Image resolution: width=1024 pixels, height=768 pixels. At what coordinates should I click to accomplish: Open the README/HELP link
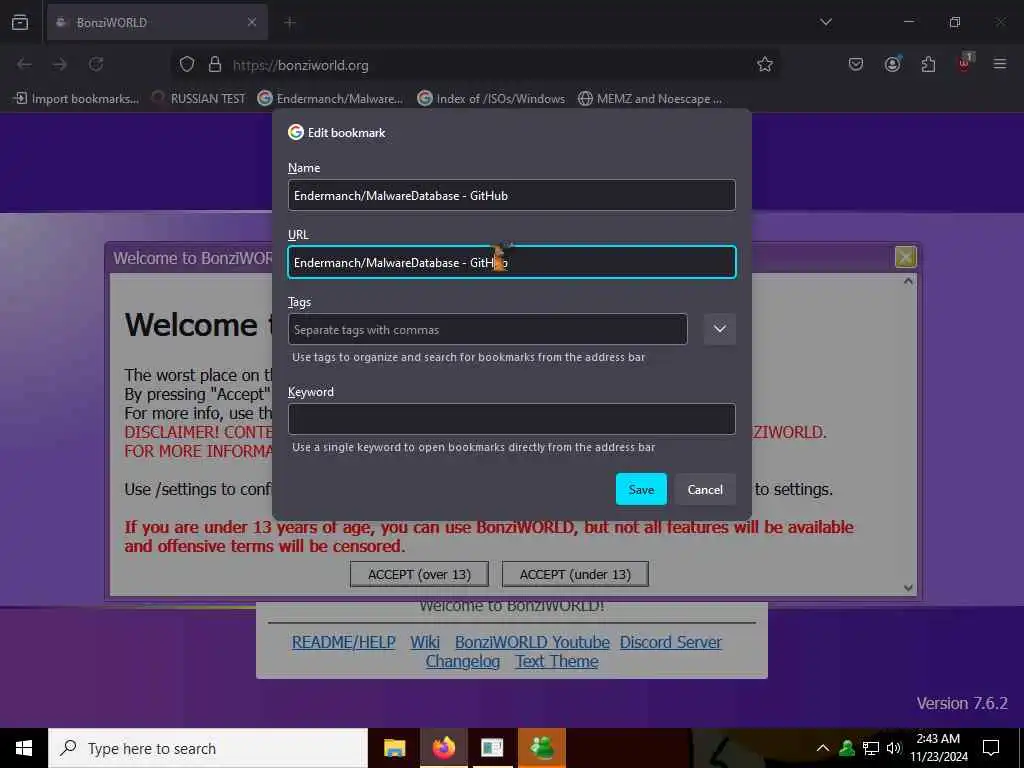(x=344, y=642)
